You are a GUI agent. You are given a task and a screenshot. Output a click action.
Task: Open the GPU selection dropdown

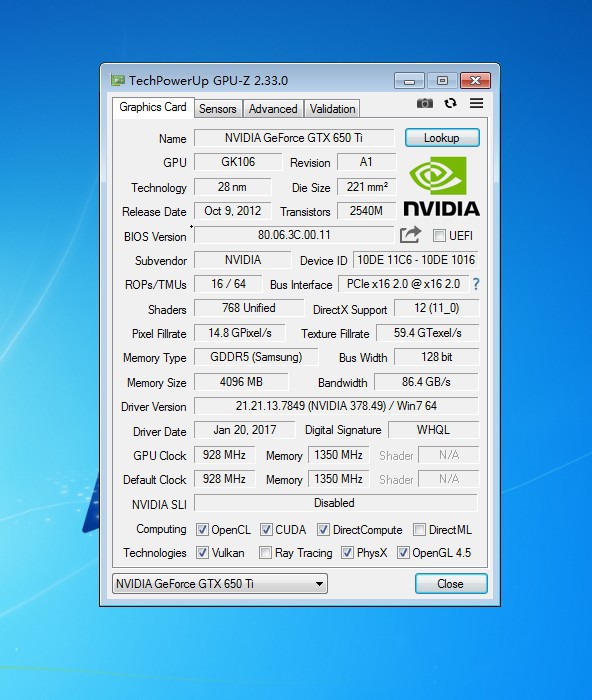(220, 583)
